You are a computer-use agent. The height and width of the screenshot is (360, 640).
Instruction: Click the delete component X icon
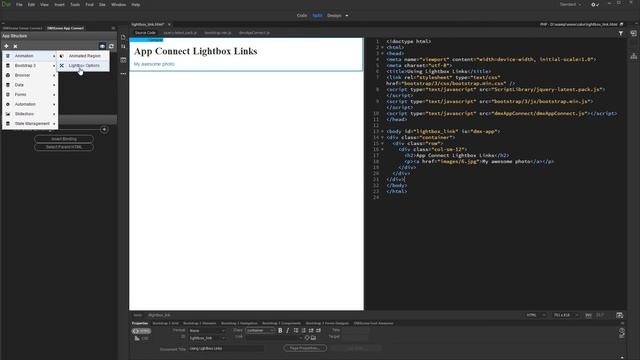(x=16, y=46)
